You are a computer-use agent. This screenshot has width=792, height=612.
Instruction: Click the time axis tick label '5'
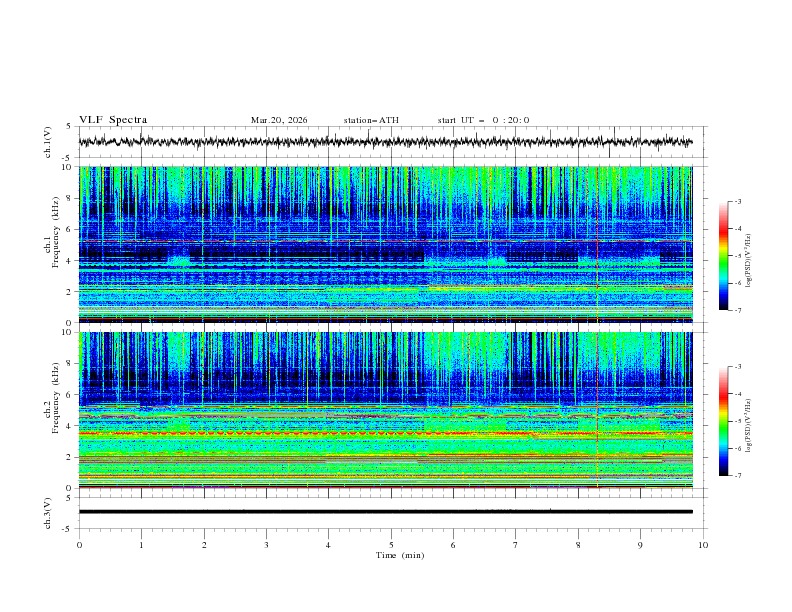(391, 545)
